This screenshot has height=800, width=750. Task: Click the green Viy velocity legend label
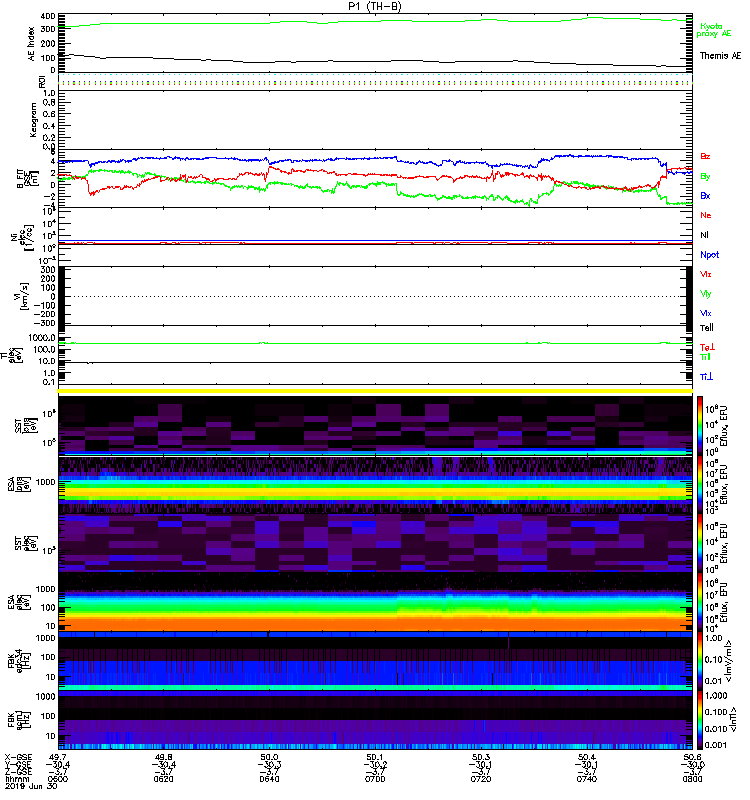click(706, 293)
